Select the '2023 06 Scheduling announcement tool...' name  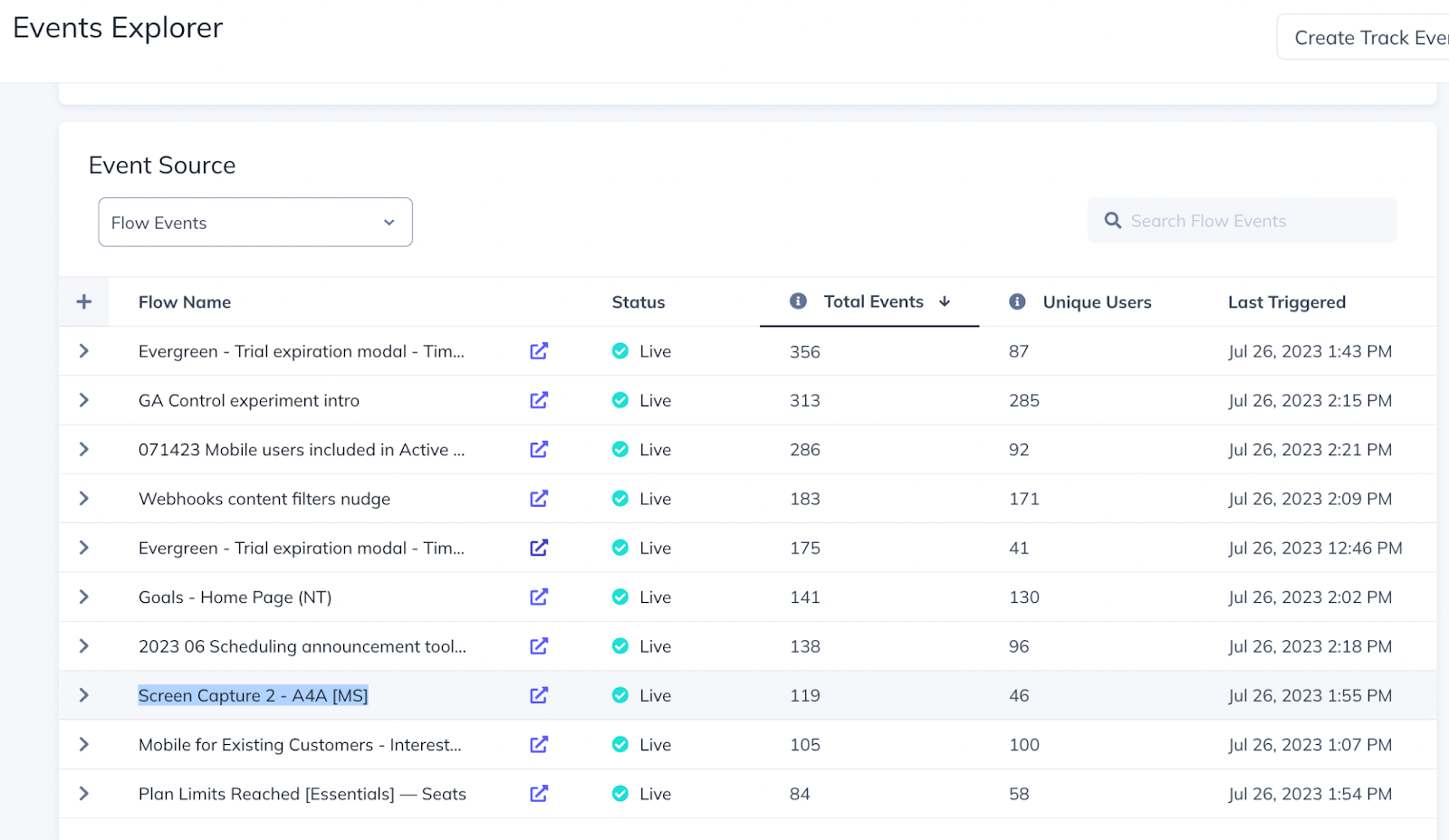click(x=302, y=646)
